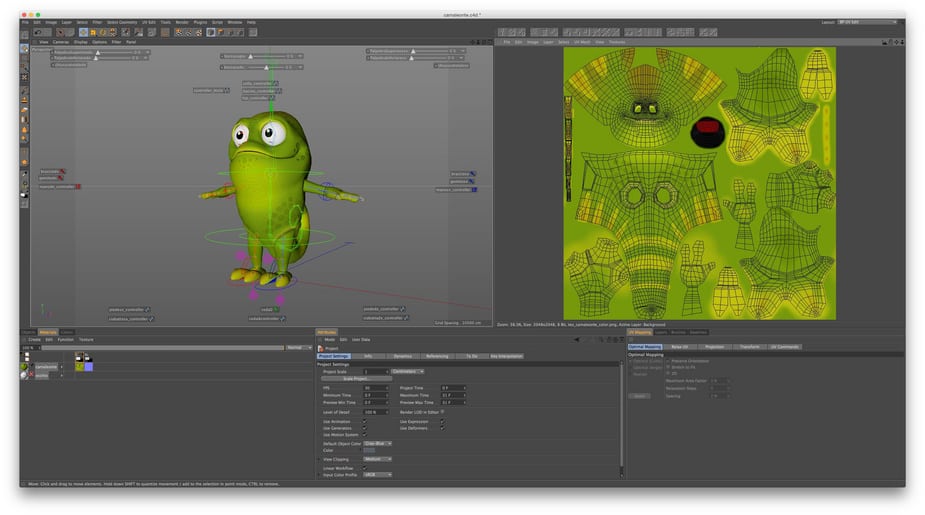Click the FPS input field

pos(376,388)
